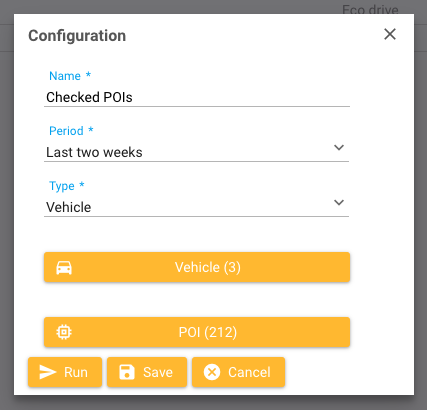Click the chip icon on POI button
The width and height of the screenshot is (427, 410).
coord(64,332)
